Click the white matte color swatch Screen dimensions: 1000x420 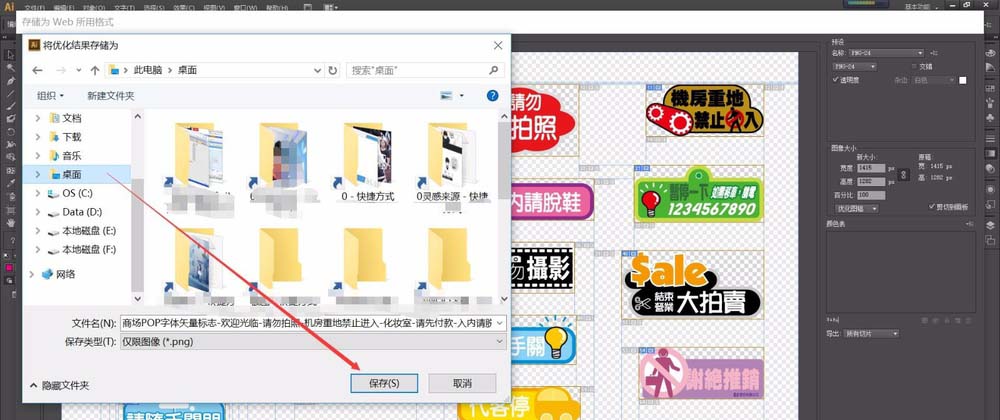click(x=962, y=80)
